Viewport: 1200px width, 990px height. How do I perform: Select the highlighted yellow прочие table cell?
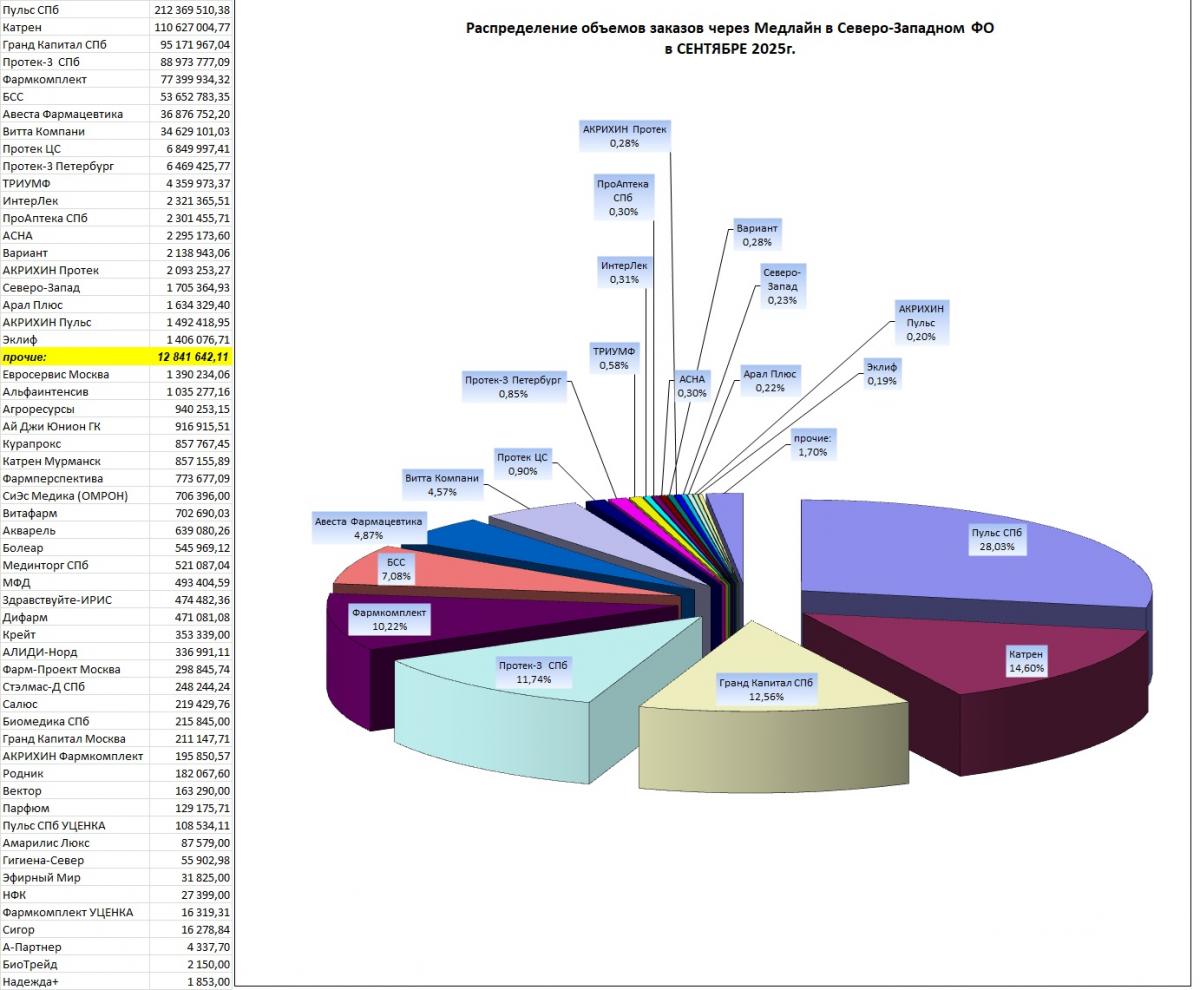(75, 357)
